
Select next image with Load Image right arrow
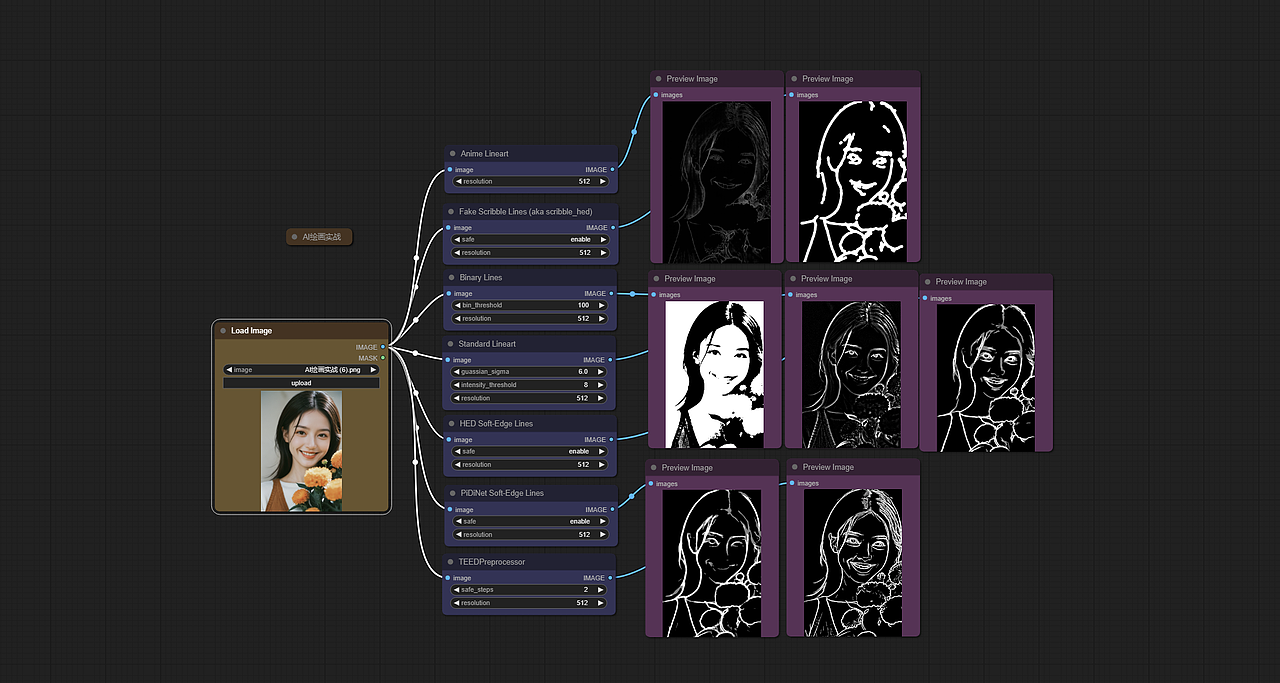[373, 370]
